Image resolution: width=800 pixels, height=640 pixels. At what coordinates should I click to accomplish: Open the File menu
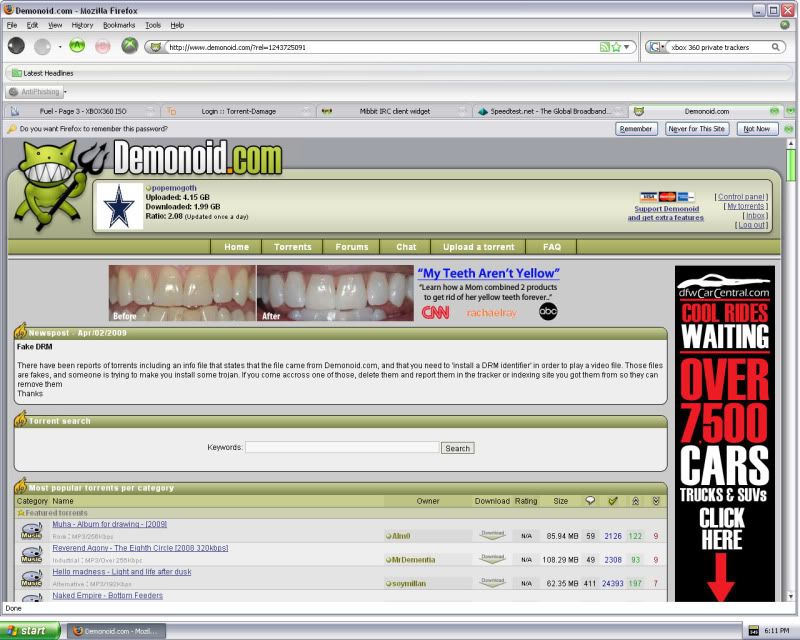pos(12,25)
